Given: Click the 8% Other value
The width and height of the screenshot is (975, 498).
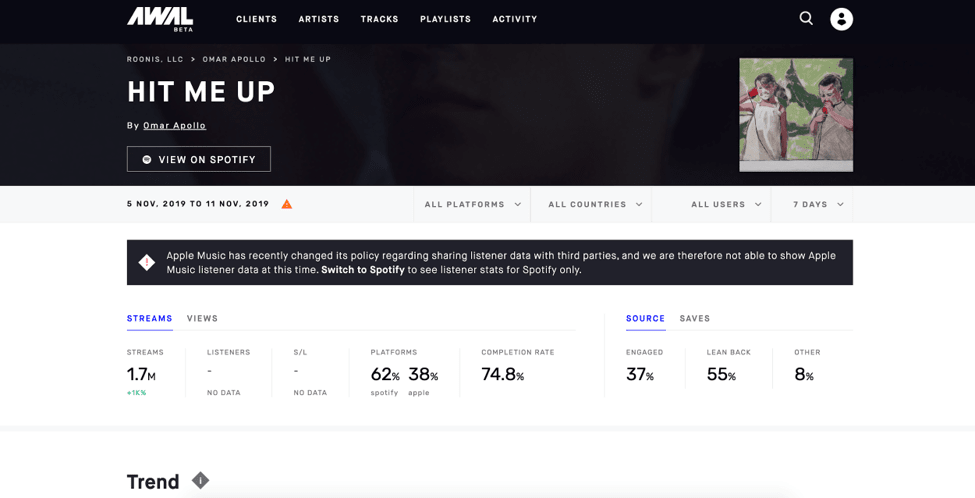Looking at the screenshot, I should click(x=804, y=374).
